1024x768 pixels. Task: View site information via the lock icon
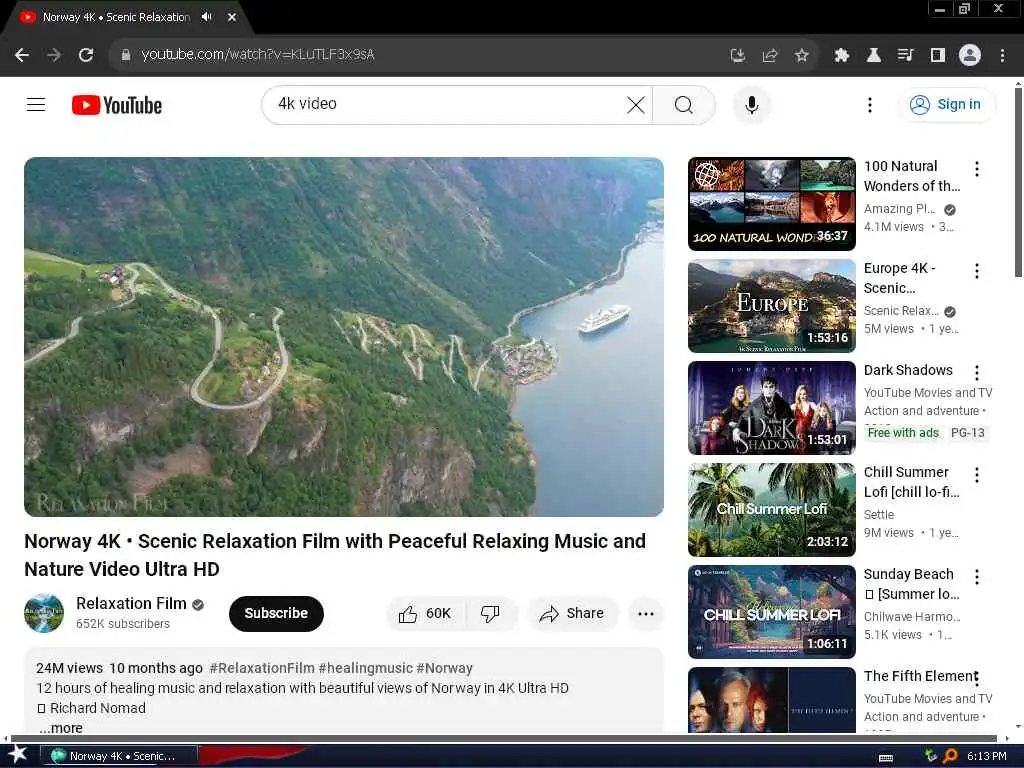click(x=126, y=55)
